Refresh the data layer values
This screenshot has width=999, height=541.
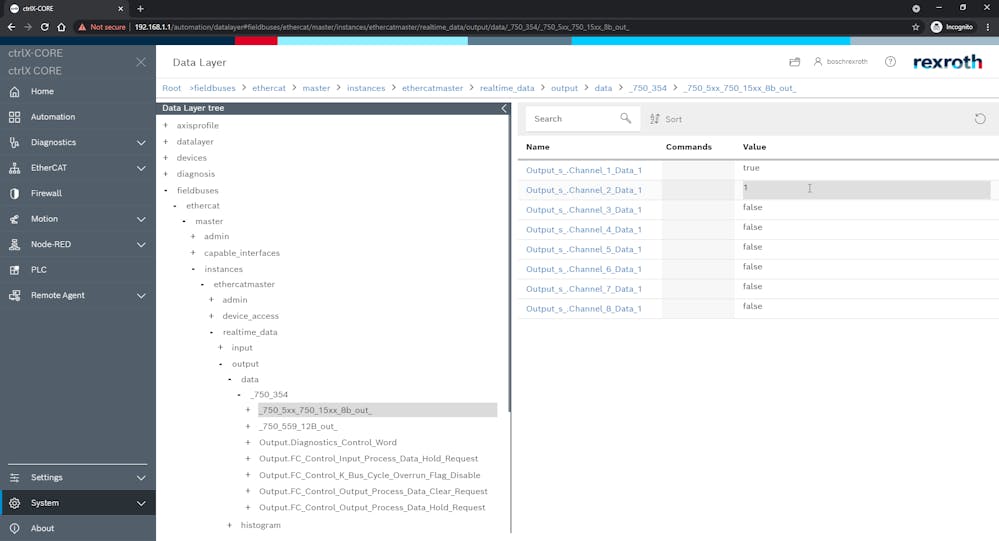point(980,119)
